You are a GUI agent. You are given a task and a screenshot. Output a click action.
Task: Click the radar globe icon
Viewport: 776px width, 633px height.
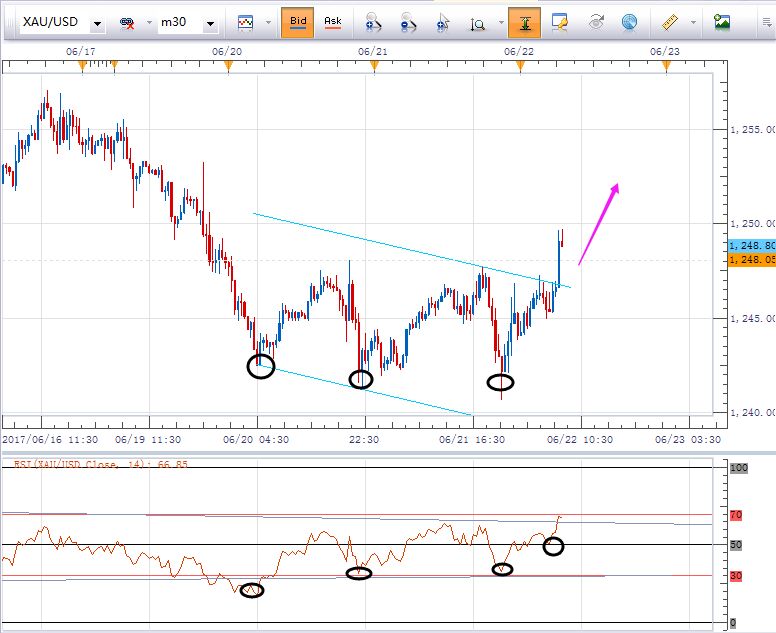pos(629,21)
